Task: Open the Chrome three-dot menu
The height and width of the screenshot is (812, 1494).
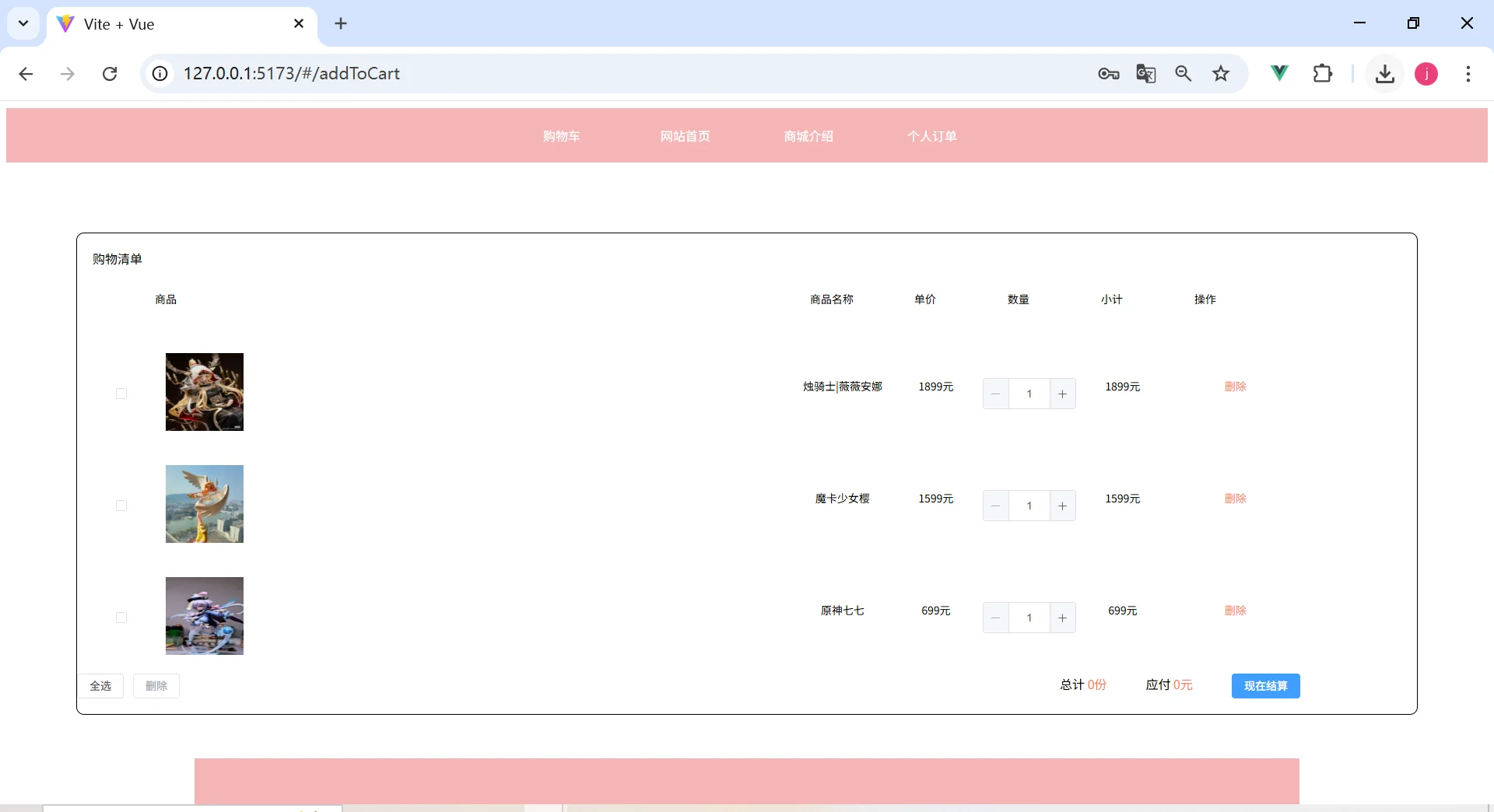Action: tap(1468, 74)
